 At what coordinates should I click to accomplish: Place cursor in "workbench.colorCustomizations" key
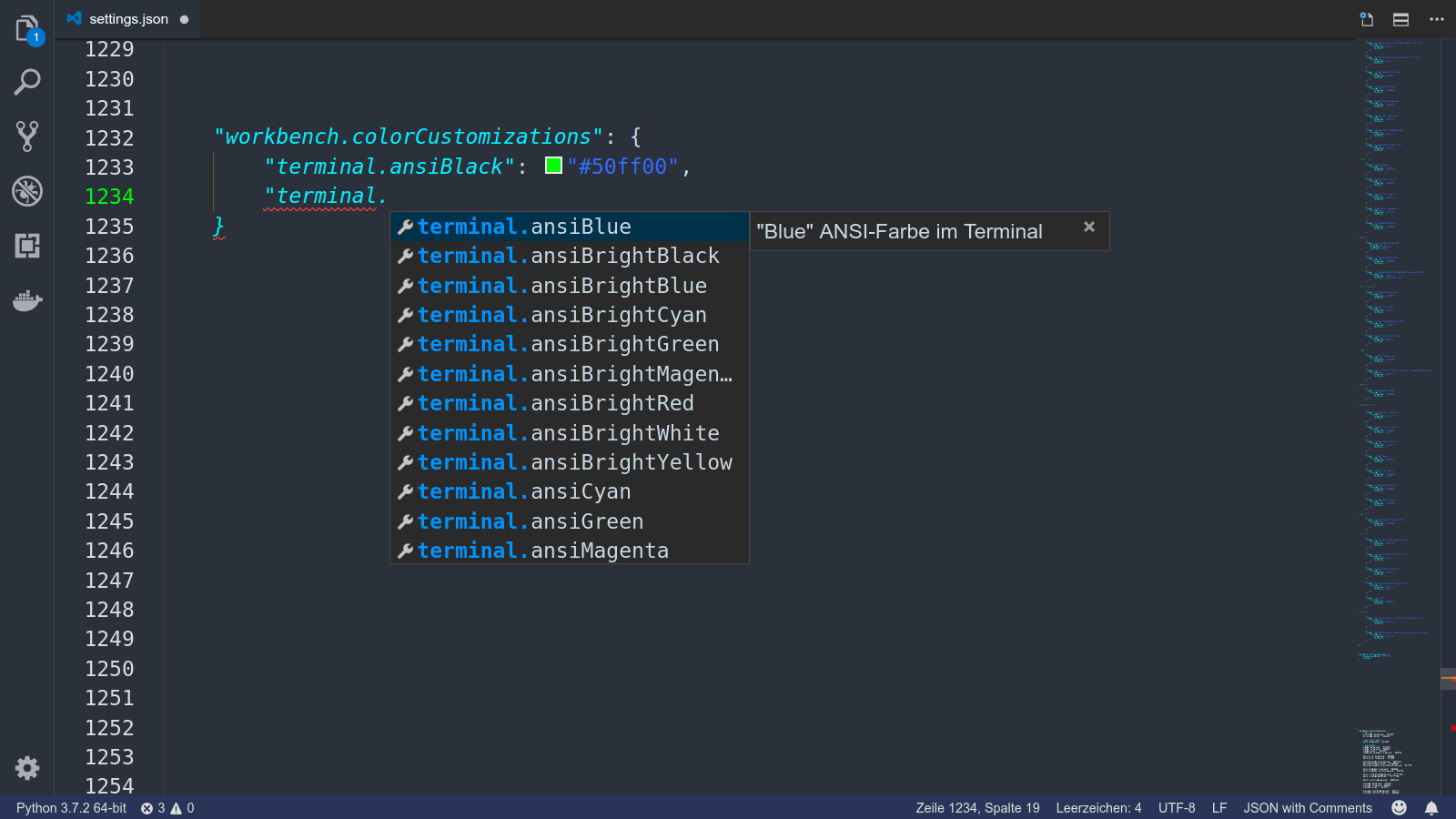[409, 136]
